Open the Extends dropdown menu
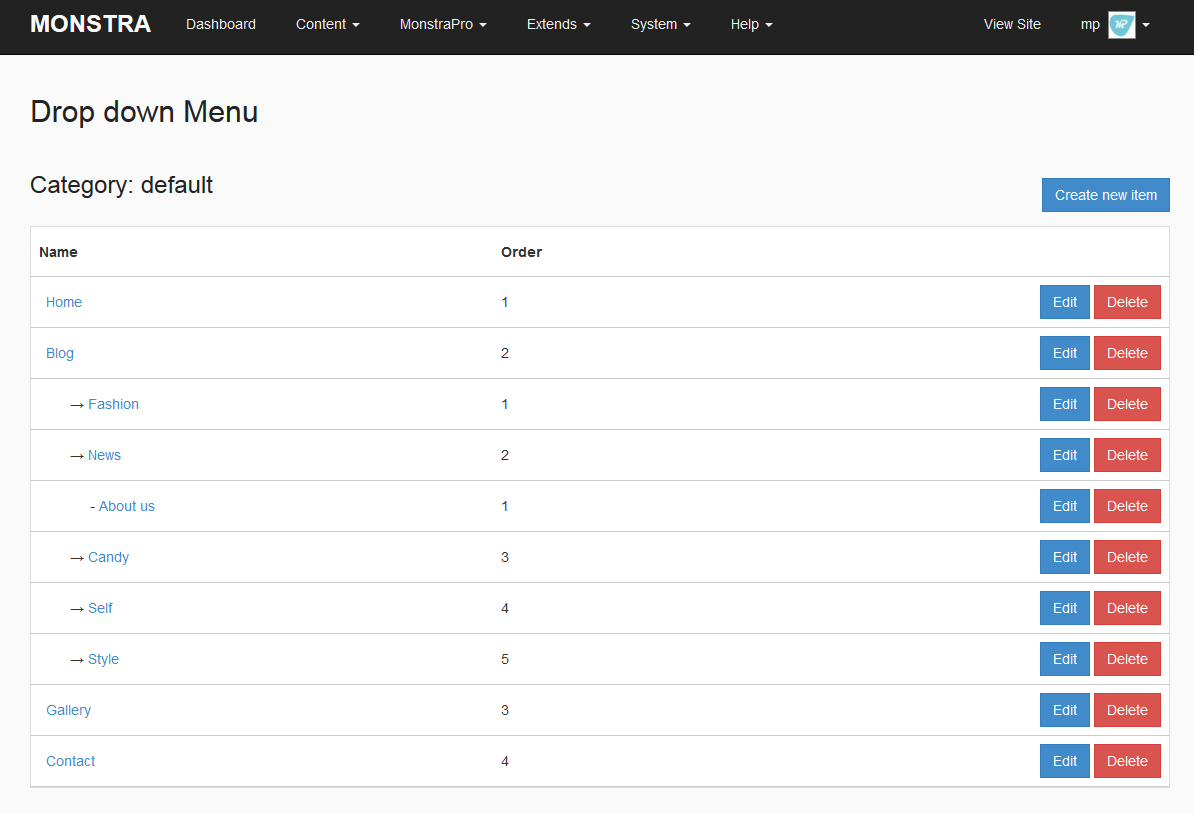 point(558,24)
